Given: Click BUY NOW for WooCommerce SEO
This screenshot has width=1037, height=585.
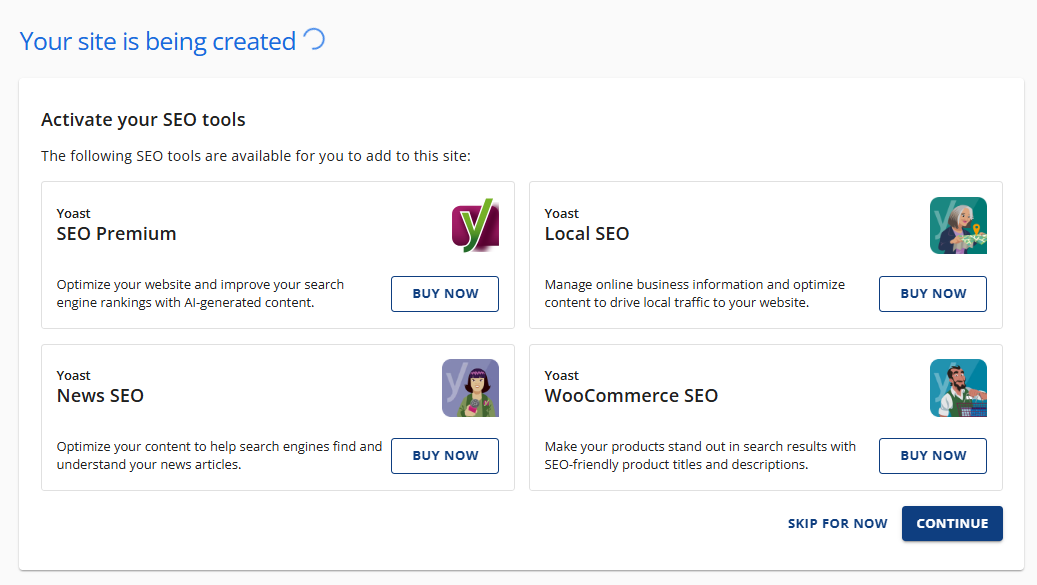Looking at the screenshot, I should point(932,455).
